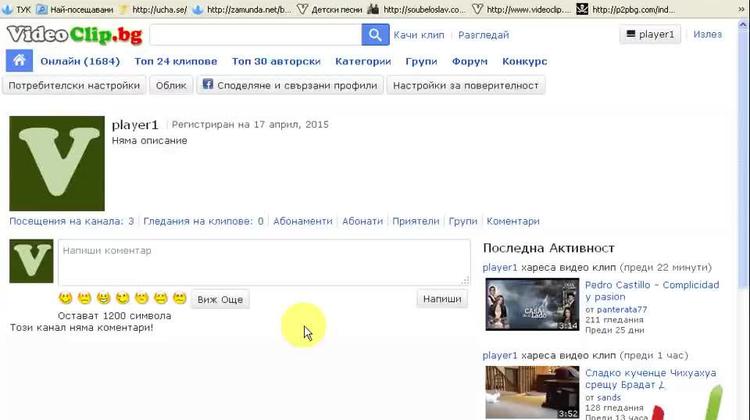This screenshot has width=750, height=420.
Task: Click the VideoClip.bg logo
Action: (x=75, y=35)
